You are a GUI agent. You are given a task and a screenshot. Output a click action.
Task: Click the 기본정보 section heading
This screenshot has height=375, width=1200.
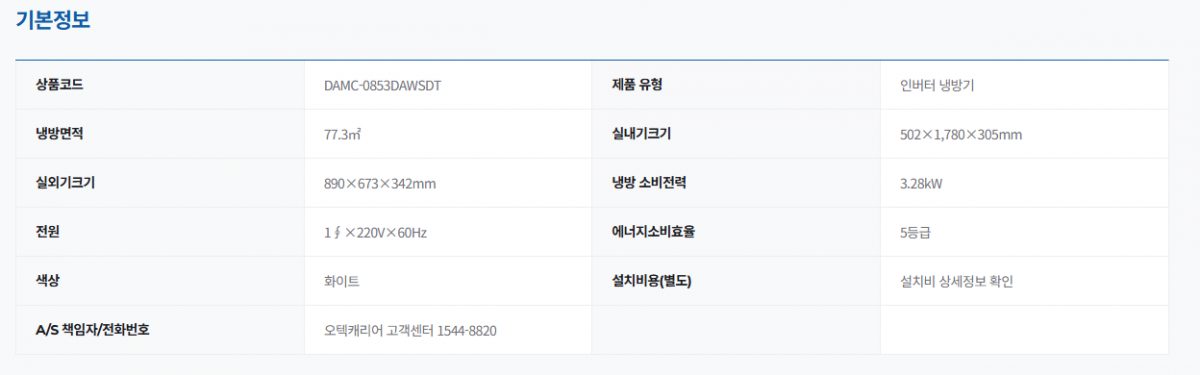[x=53, y=19]
